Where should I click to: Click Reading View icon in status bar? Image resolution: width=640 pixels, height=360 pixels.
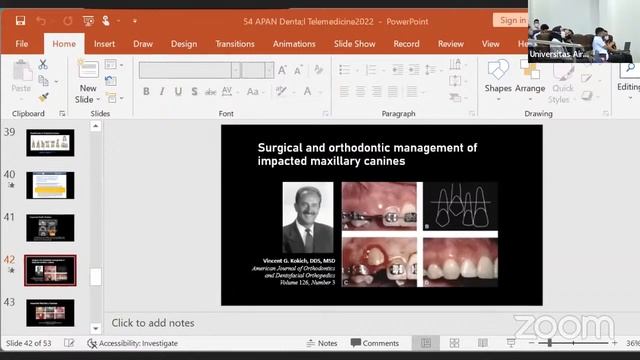click(x=482, y=343)
